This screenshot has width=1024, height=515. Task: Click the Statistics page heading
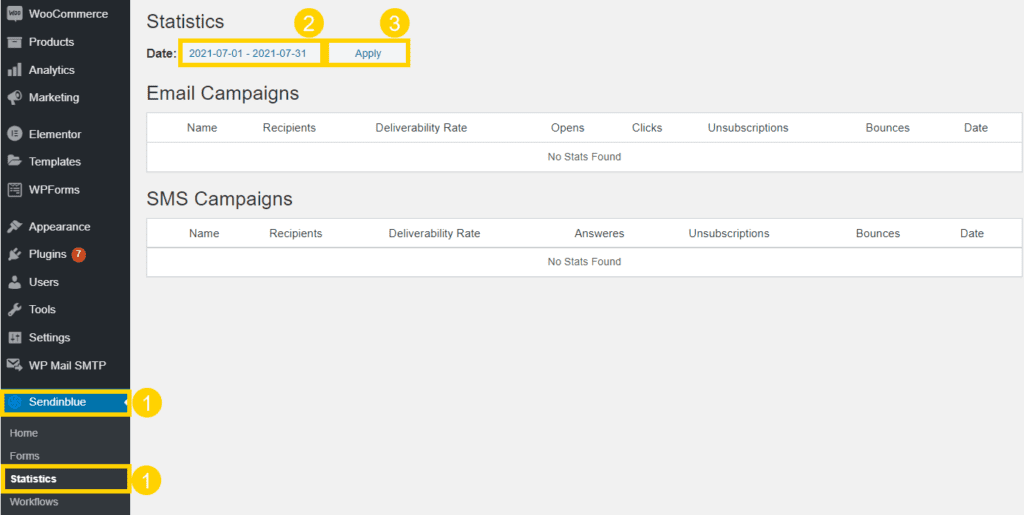click(x=185, y=22)
